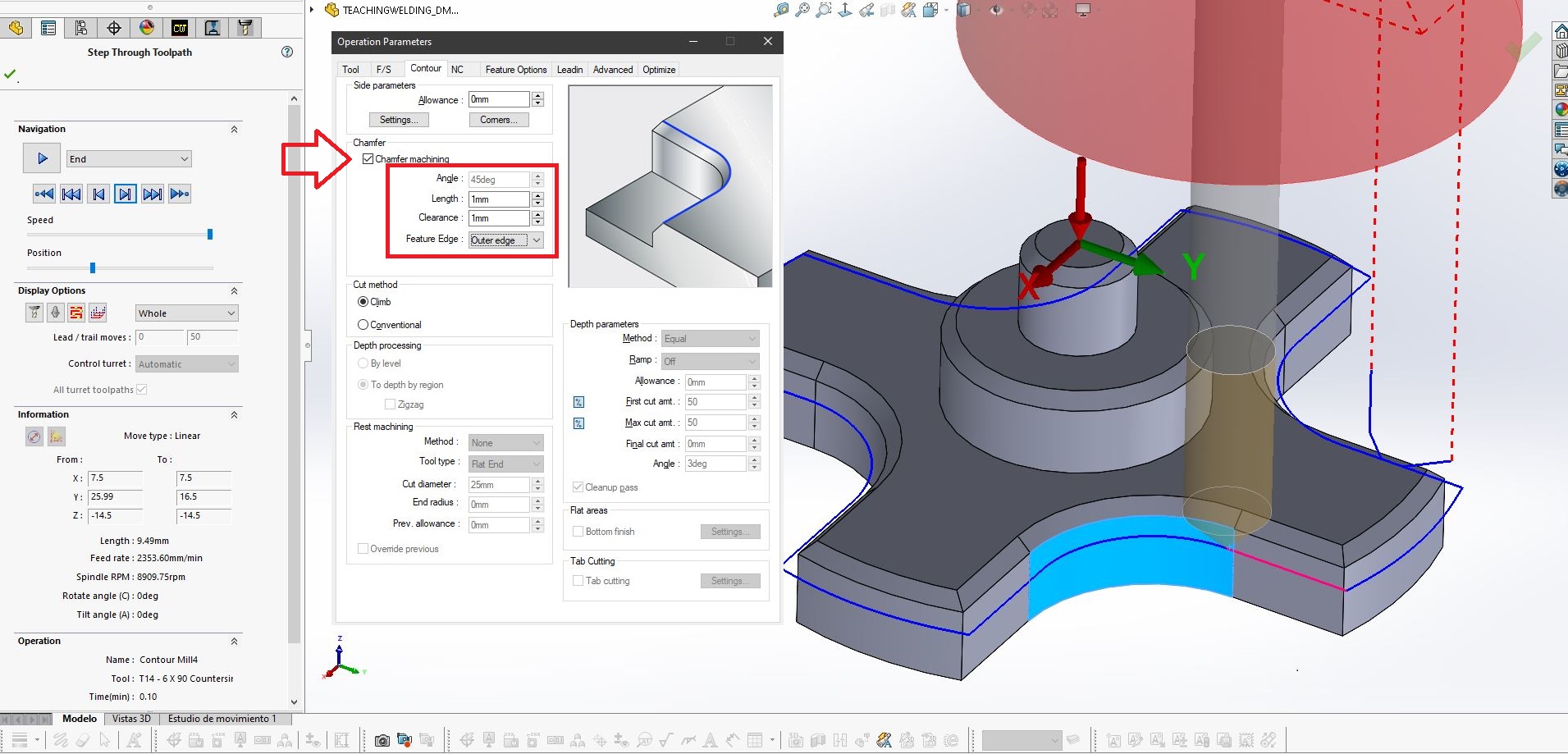Jump to the toolpath start
Image resolution: width=1568 pixels, height=754 pixels.
click(44, 194)
